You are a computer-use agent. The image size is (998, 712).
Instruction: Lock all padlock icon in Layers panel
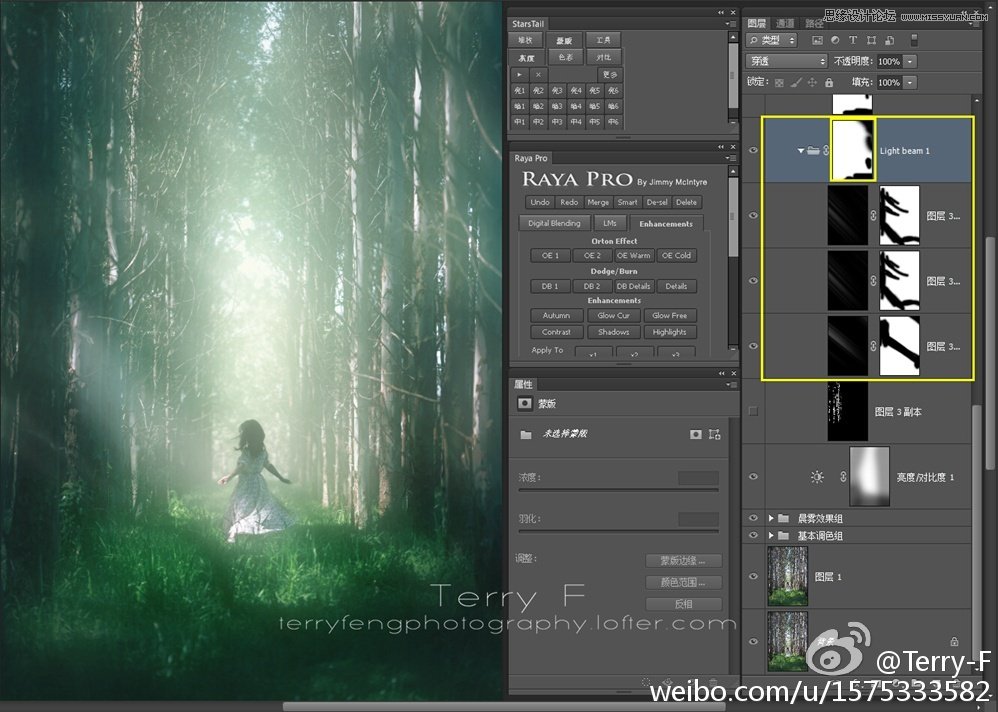coord(829,82)
